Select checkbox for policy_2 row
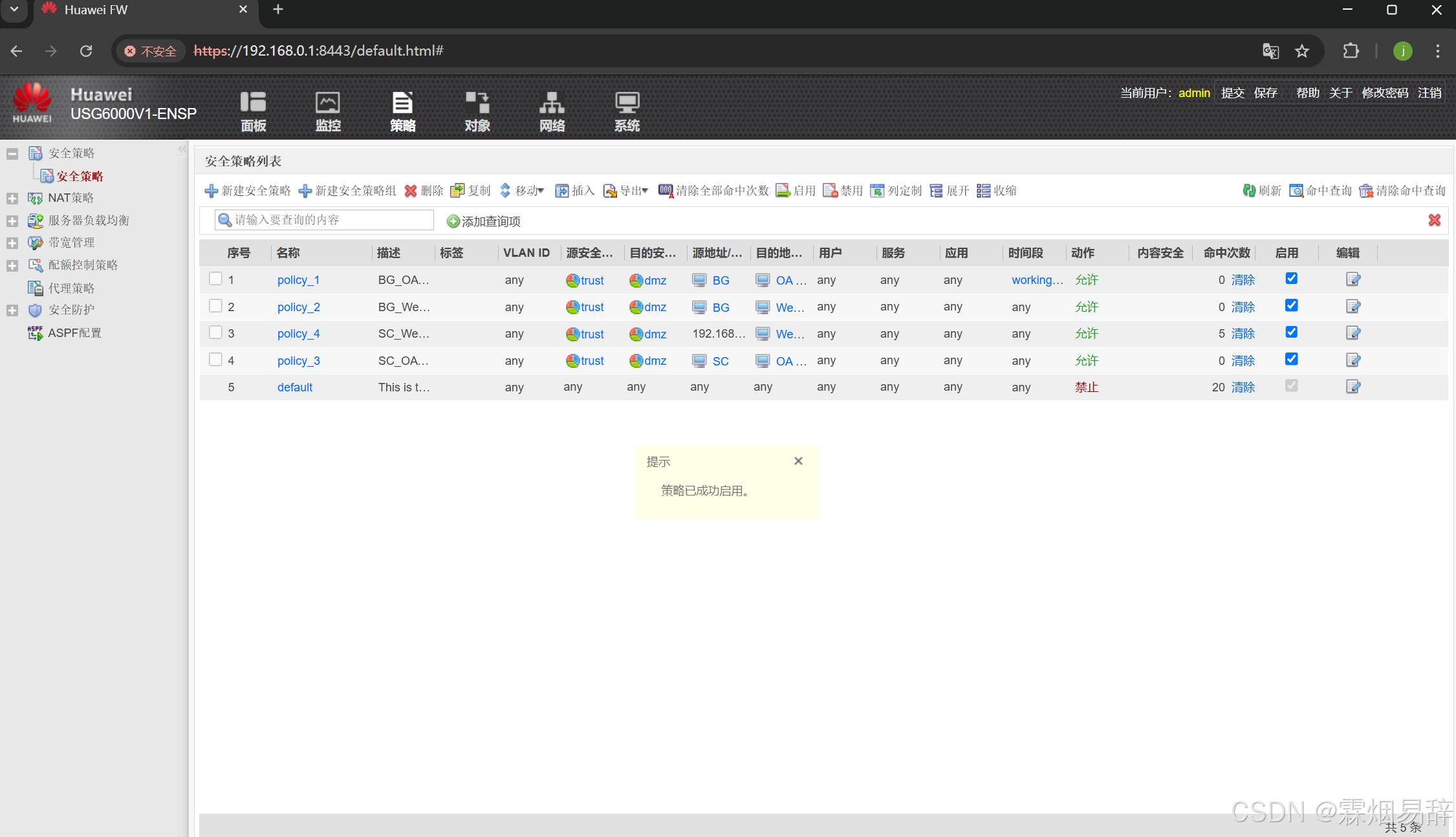Screen dimensions: 1456x837 pyautogui.click(x=215, y=306)
